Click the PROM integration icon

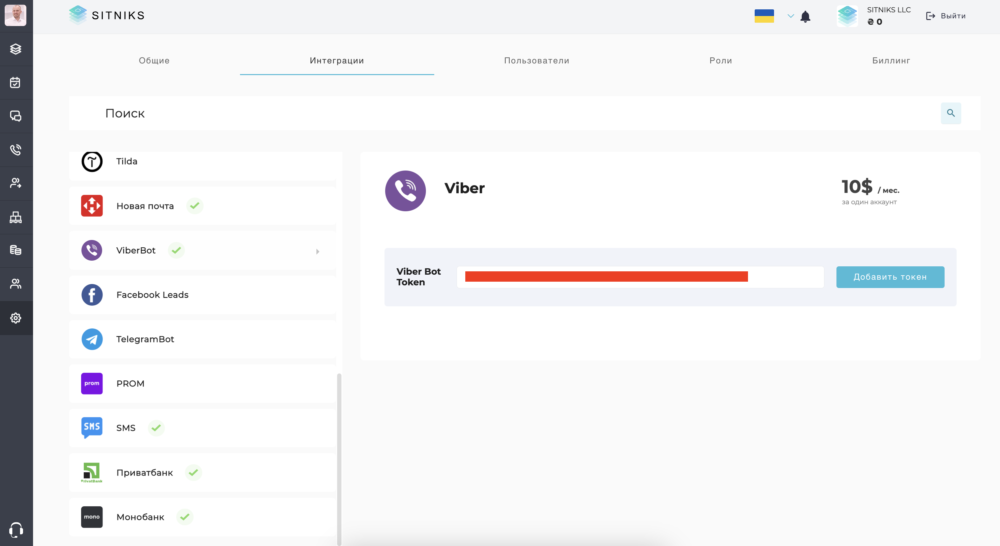92,383
